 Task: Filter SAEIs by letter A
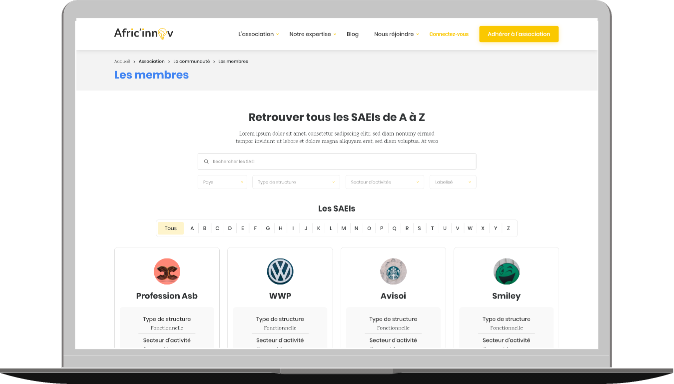[192, 228]
